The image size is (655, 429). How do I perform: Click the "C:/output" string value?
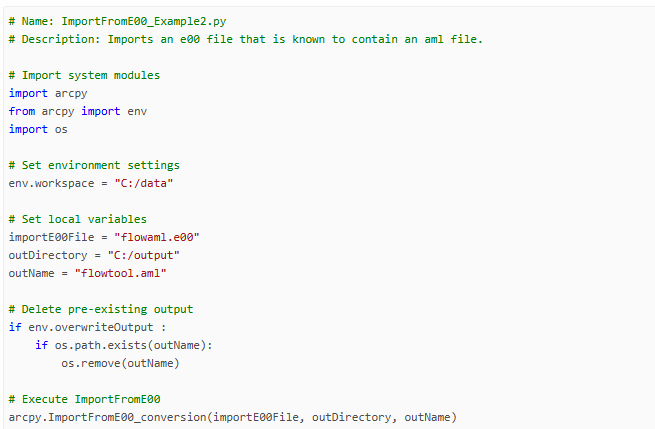[130, 255]
